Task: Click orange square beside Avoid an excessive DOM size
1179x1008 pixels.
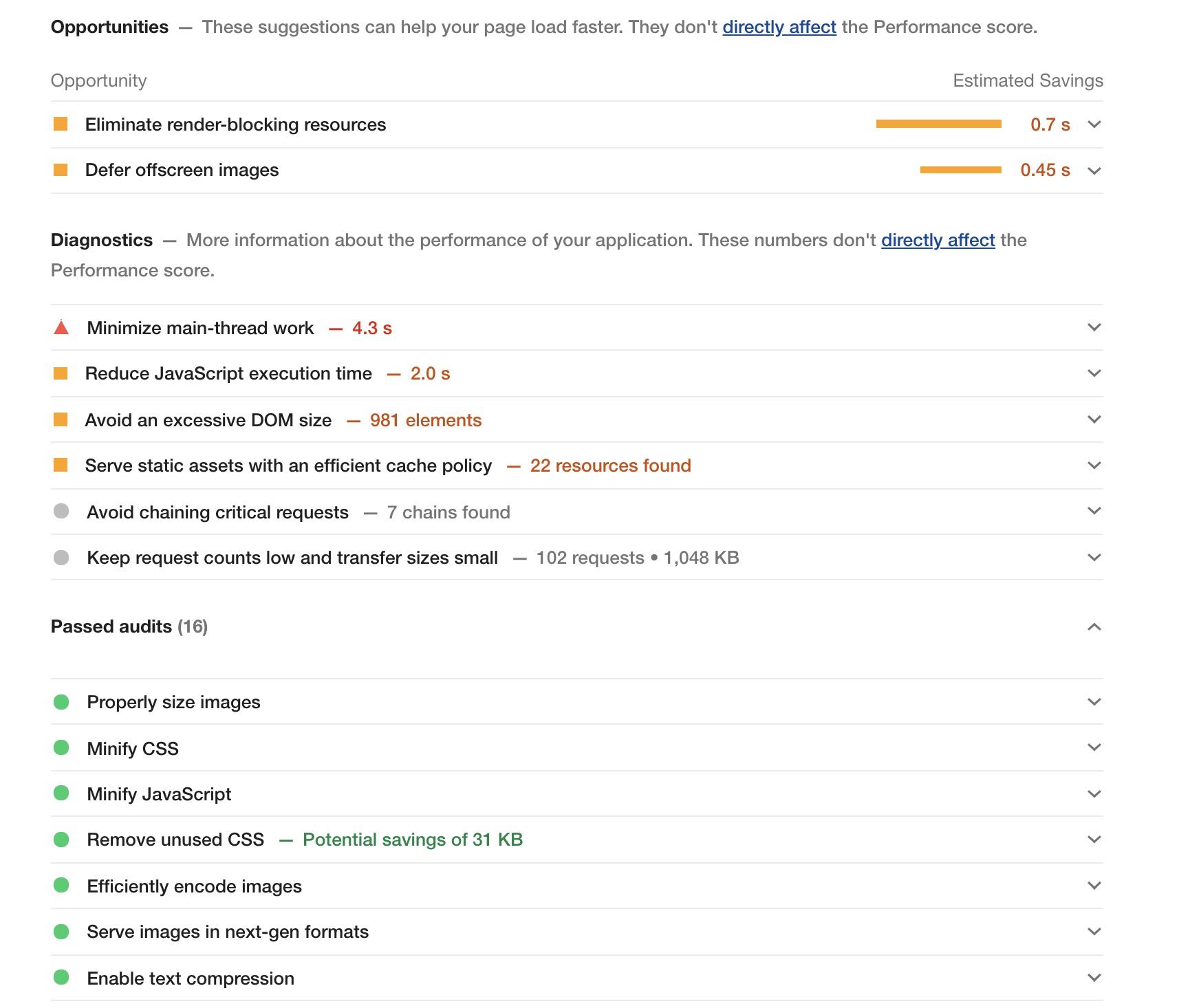Action: (61, 419)
